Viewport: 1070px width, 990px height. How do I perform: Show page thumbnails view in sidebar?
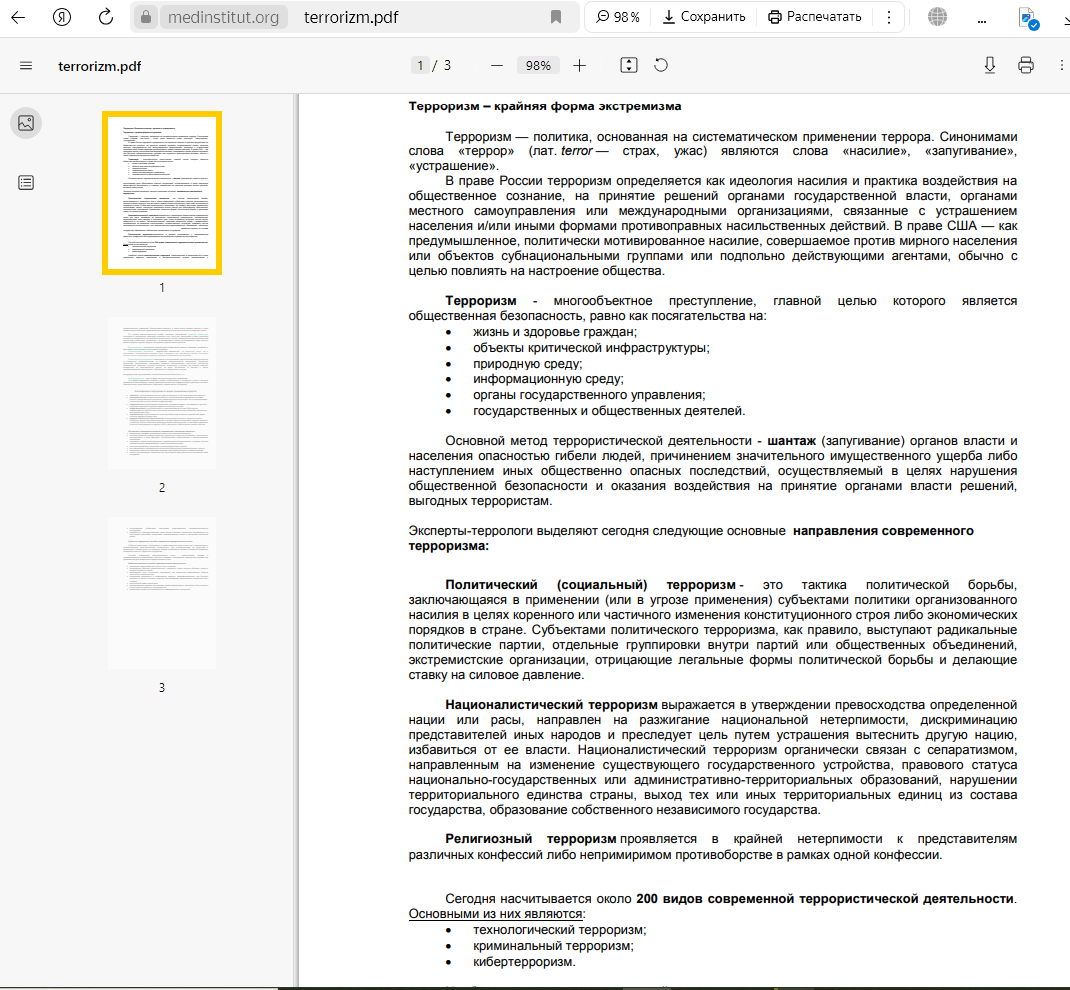tap(26, 123)
